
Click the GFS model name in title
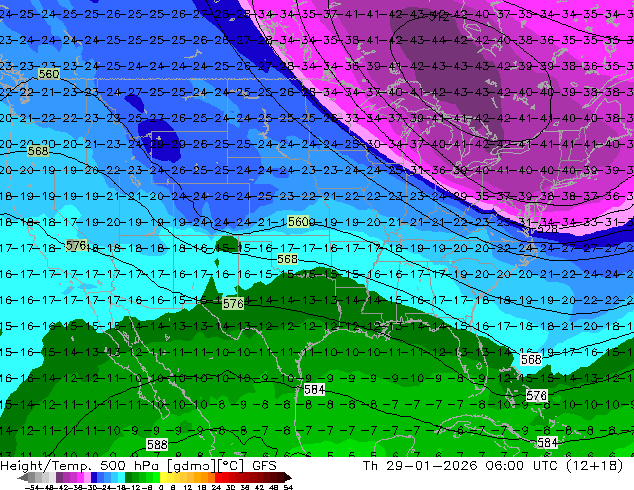tap(264, 466)
